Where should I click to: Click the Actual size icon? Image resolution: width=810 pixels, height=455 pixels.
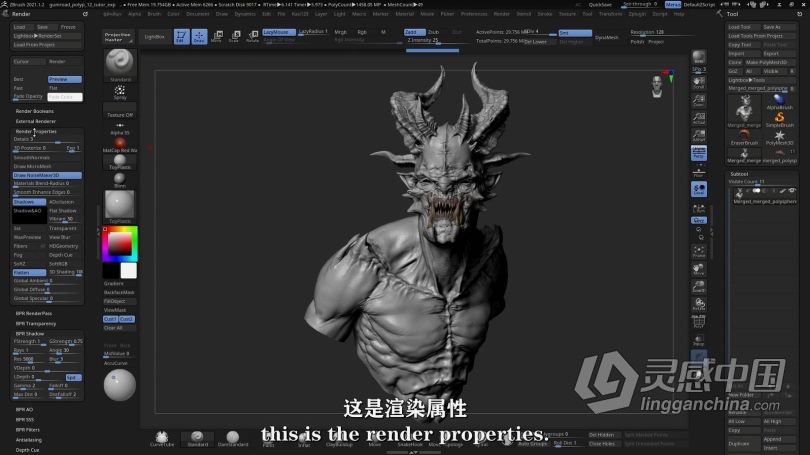click(x=699, y=118)
